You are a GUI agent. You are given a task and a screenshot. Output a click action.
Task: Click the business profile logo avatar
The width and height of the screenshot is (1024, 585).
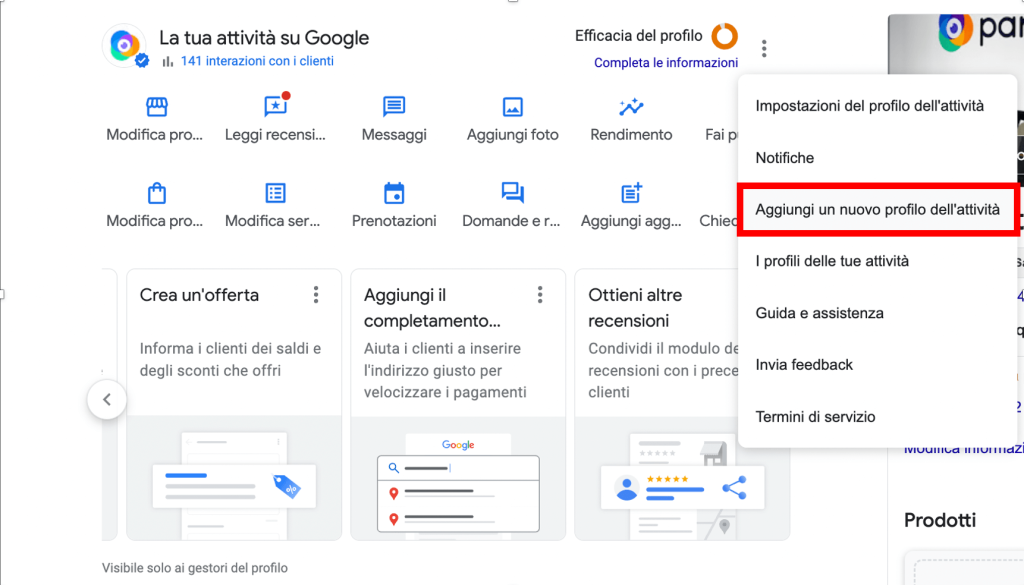pyautogui.click(x=125, y=46)
